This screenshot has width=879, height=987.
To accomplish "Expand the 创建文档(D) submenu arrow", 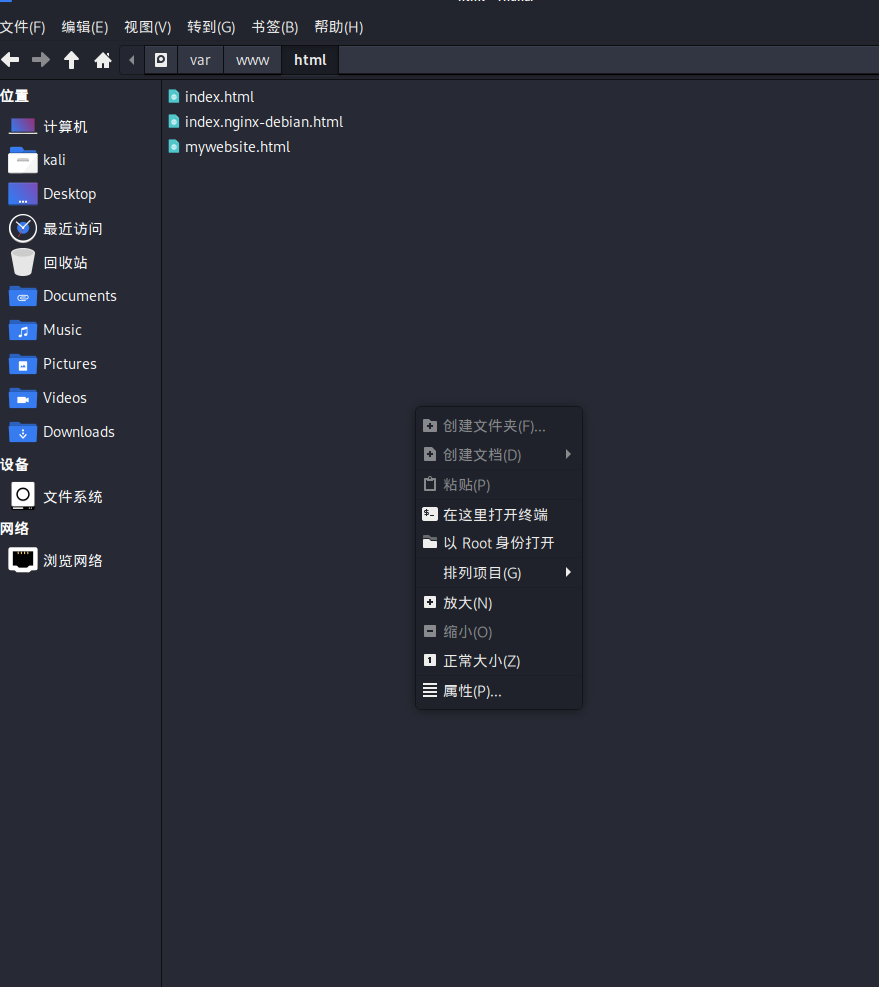I will tap(568, 454).
